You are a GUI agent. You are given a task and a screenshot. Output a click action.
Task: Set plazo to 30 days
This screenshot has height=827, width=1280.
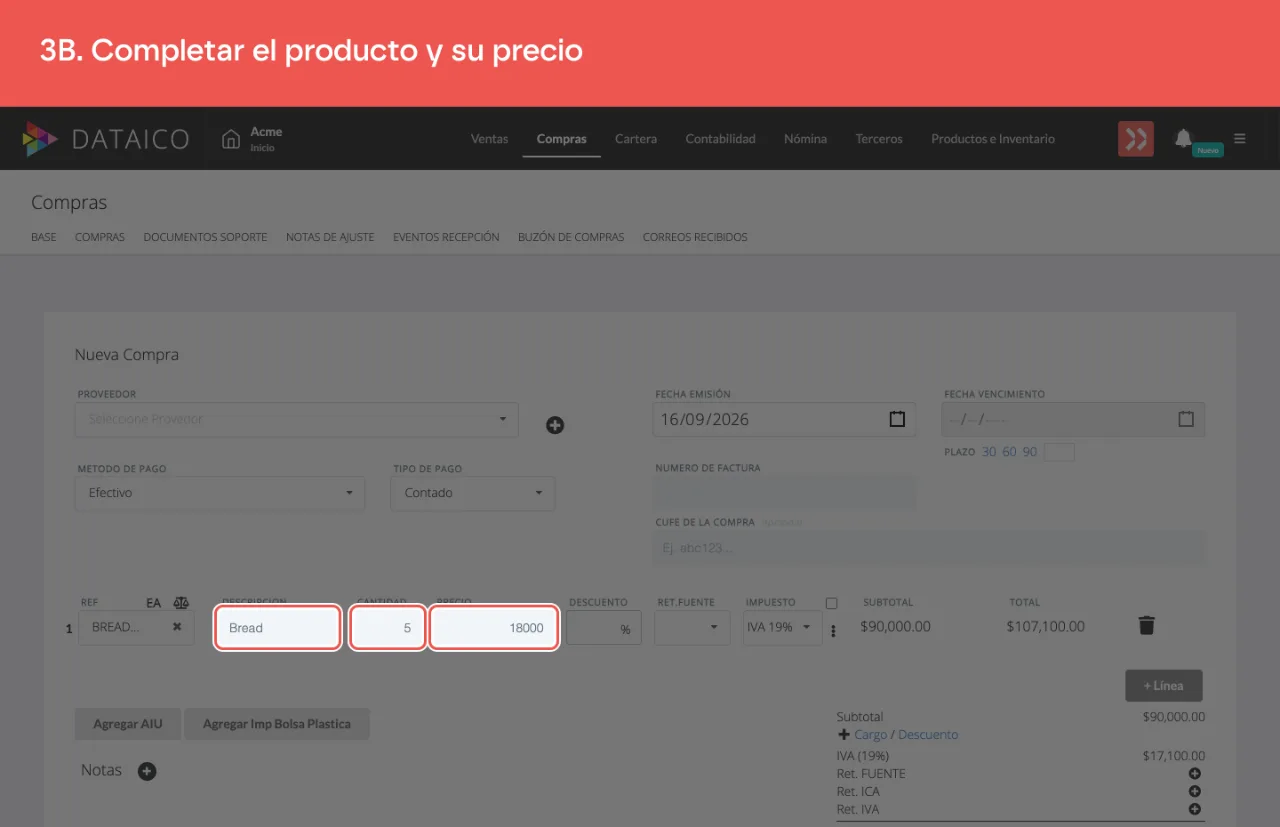989,452
